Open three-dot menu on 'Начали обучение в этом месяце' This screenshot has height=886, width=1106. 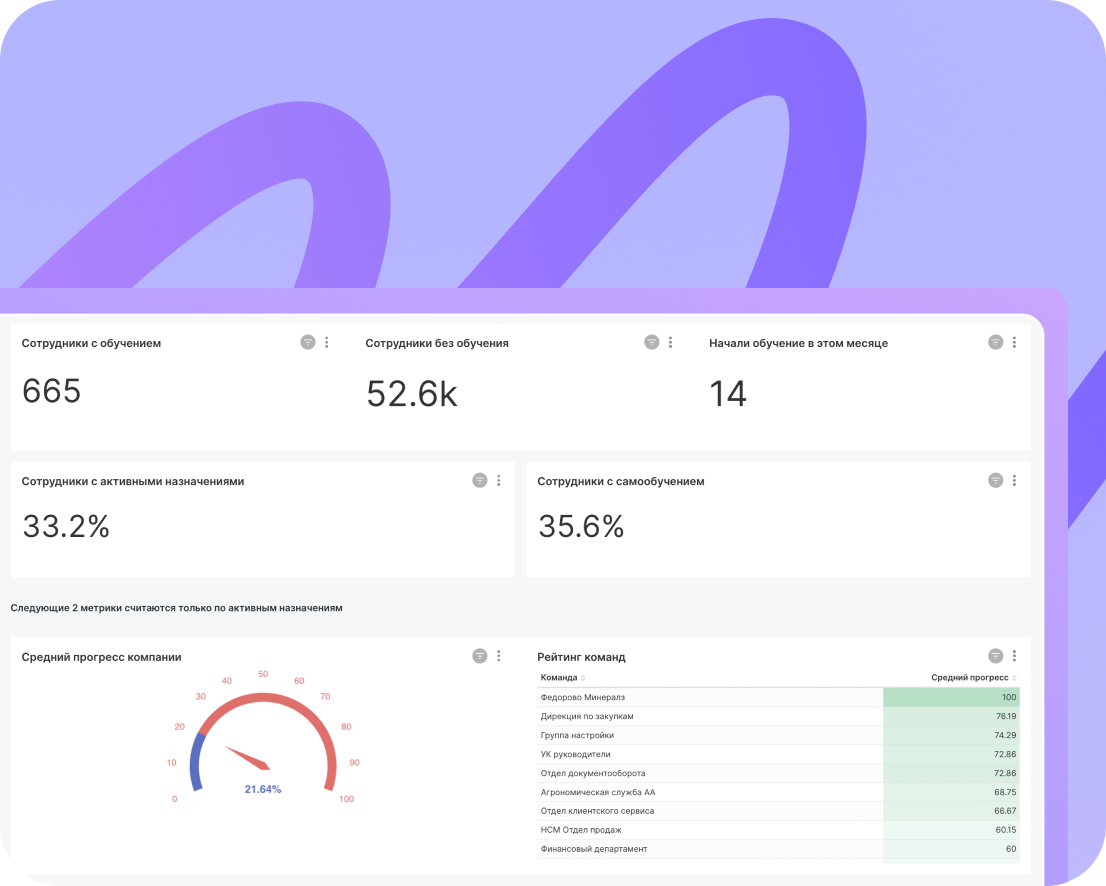(x=1014, y=342)
